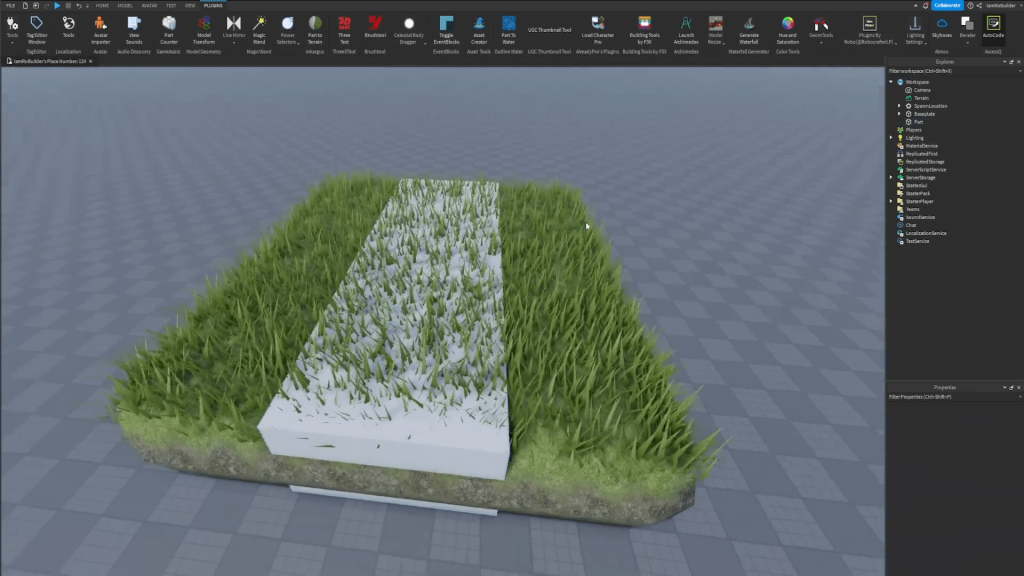Open the GeomTools dropdown
Image resolution: width=1024 pixels, height=576 pixels.
tap(821, 30)
